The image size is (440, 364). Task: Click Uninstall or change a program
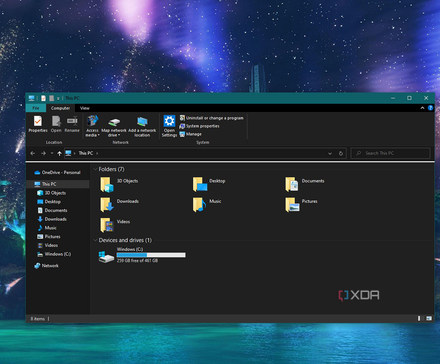211,118
